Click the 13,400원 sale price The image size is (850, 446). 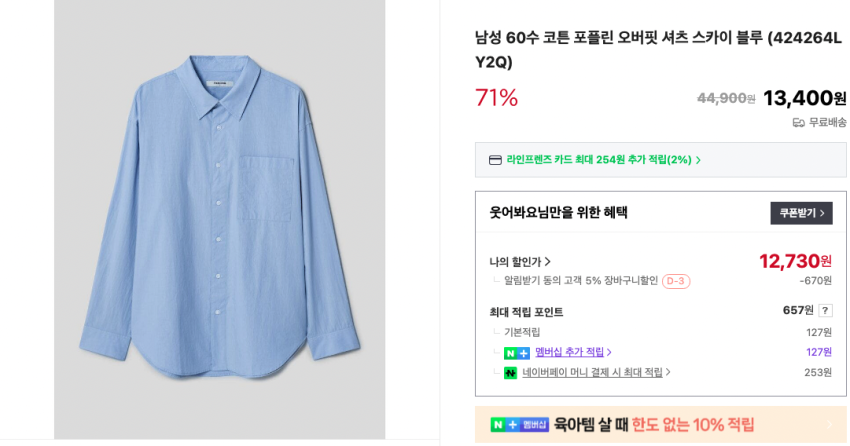(x=803, y=98)
